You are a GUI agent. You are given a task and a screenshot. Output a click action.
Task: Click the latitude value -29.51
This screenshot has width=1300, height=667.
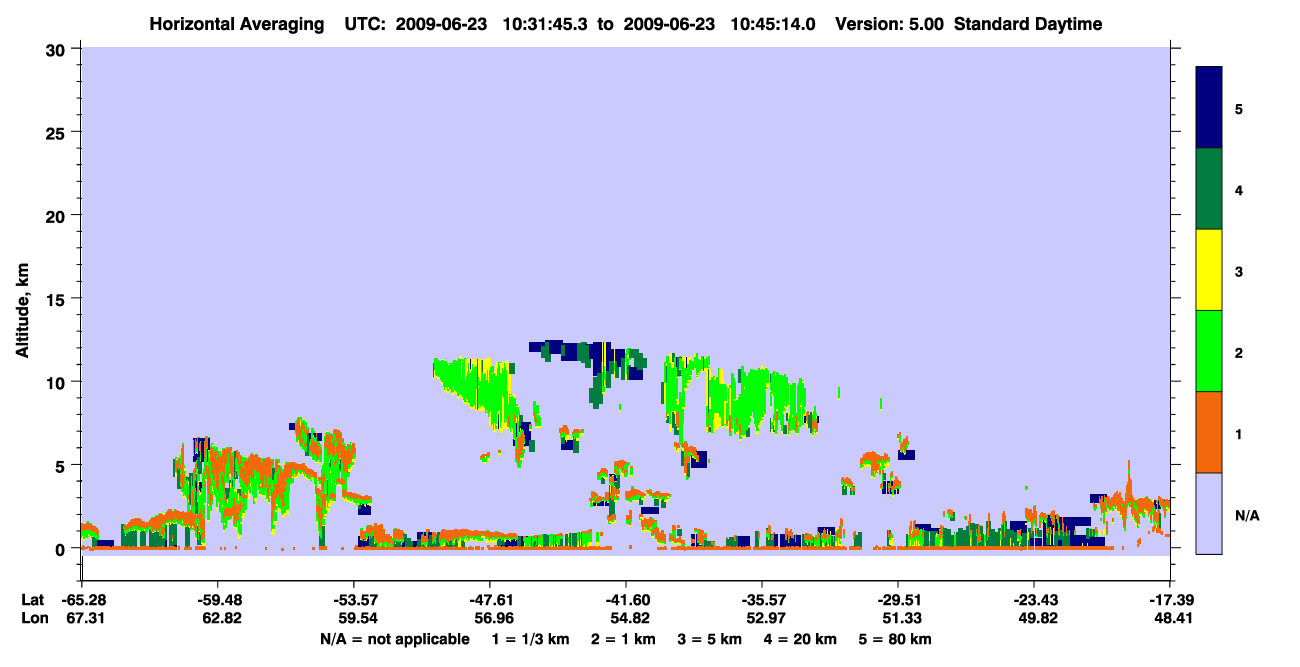pyautogui.click(x=898, y=600)
